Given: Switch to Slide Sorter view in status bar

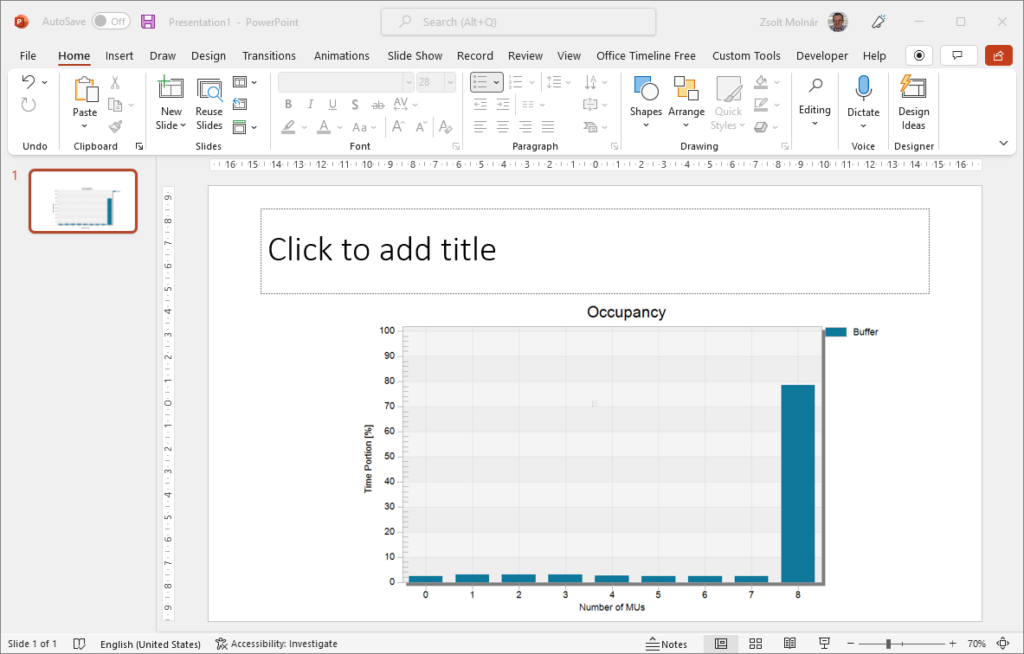Looking at the screenshot, I should pyautogui.click(x=756, y=643).
